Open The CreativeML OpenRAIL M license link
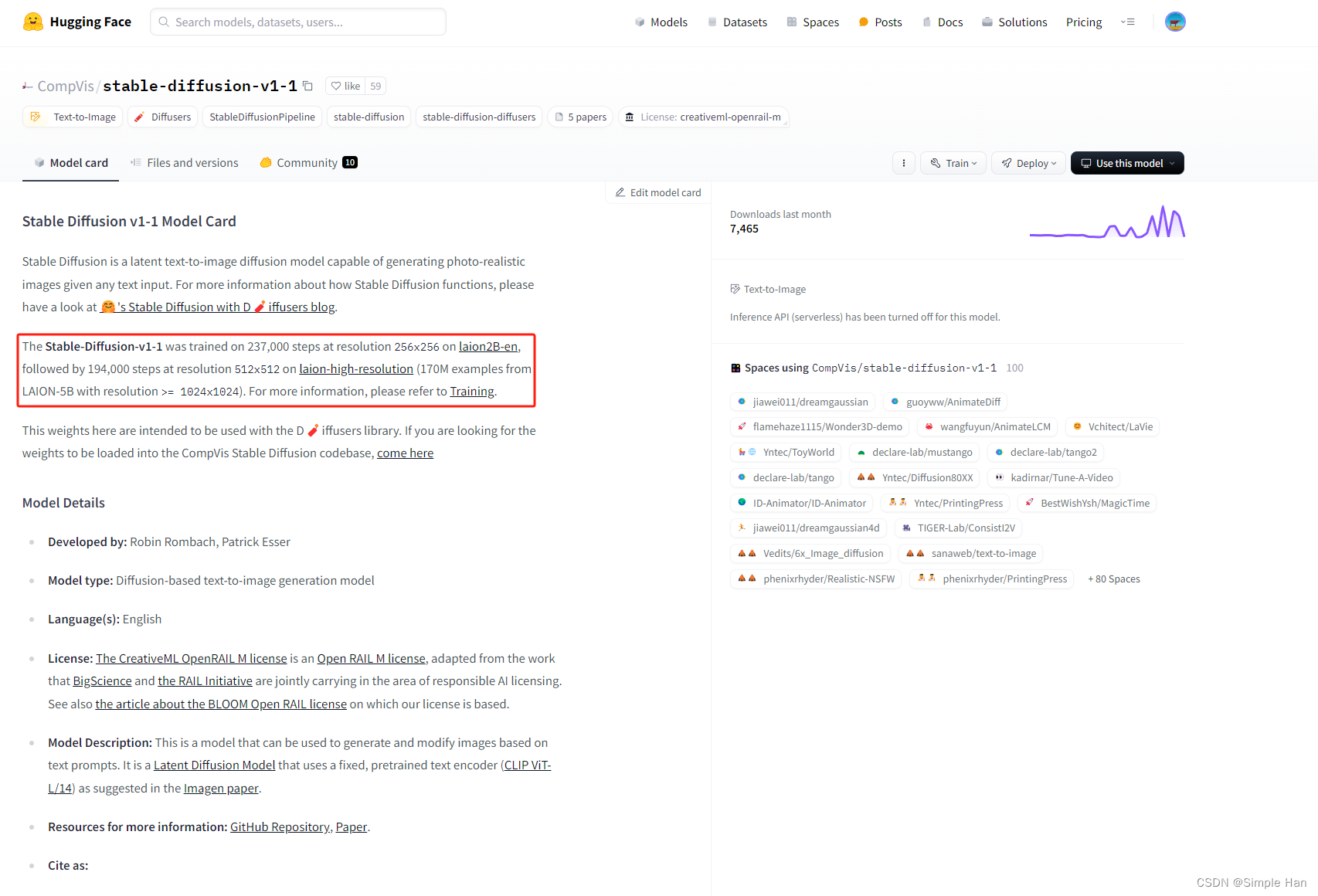 (192, 658)
